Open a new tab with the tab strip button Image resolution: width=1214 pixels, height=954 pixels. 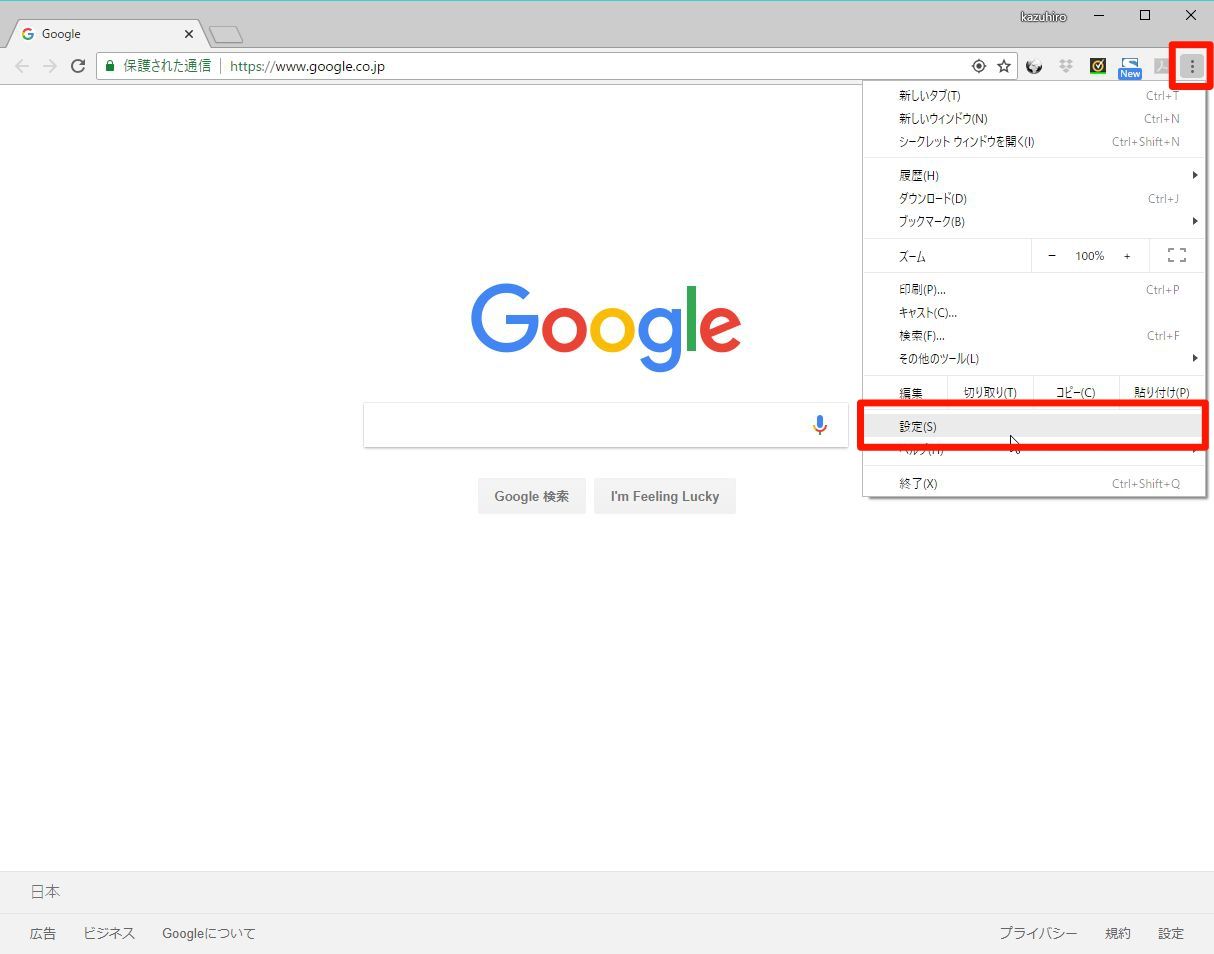(x=226, y=35)
